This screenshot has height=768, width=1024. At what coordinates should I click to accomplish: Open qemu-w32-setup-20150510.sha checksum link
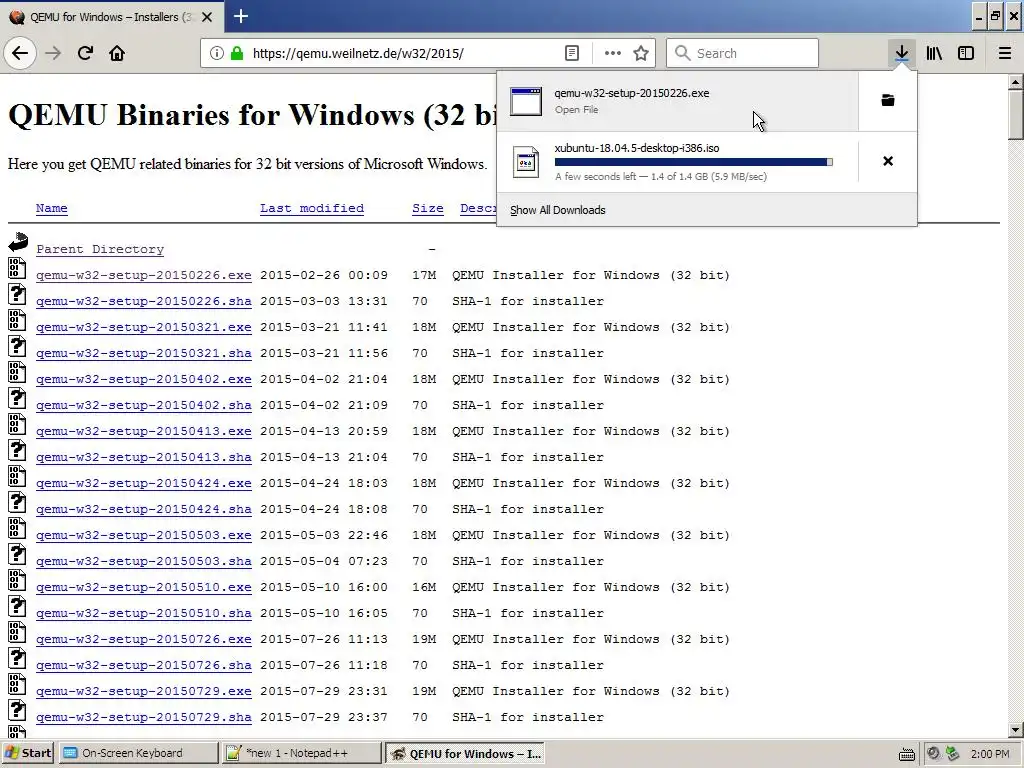pyautogui.click(x=144, y=613)
